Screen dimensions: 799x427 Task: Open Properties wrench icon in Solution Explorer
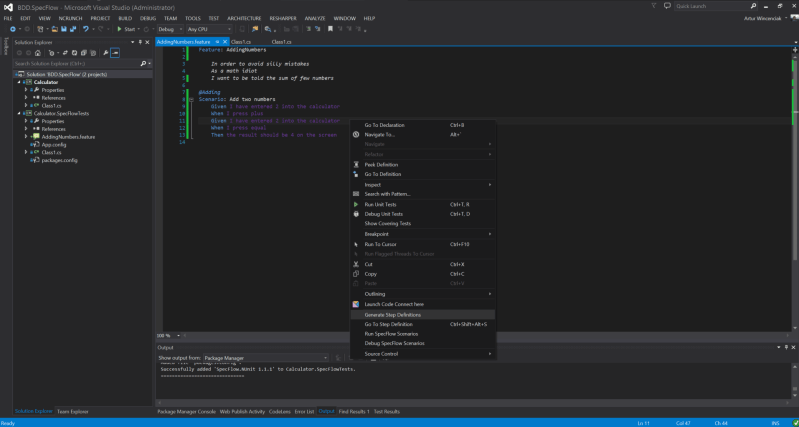(x=106, y=52)
